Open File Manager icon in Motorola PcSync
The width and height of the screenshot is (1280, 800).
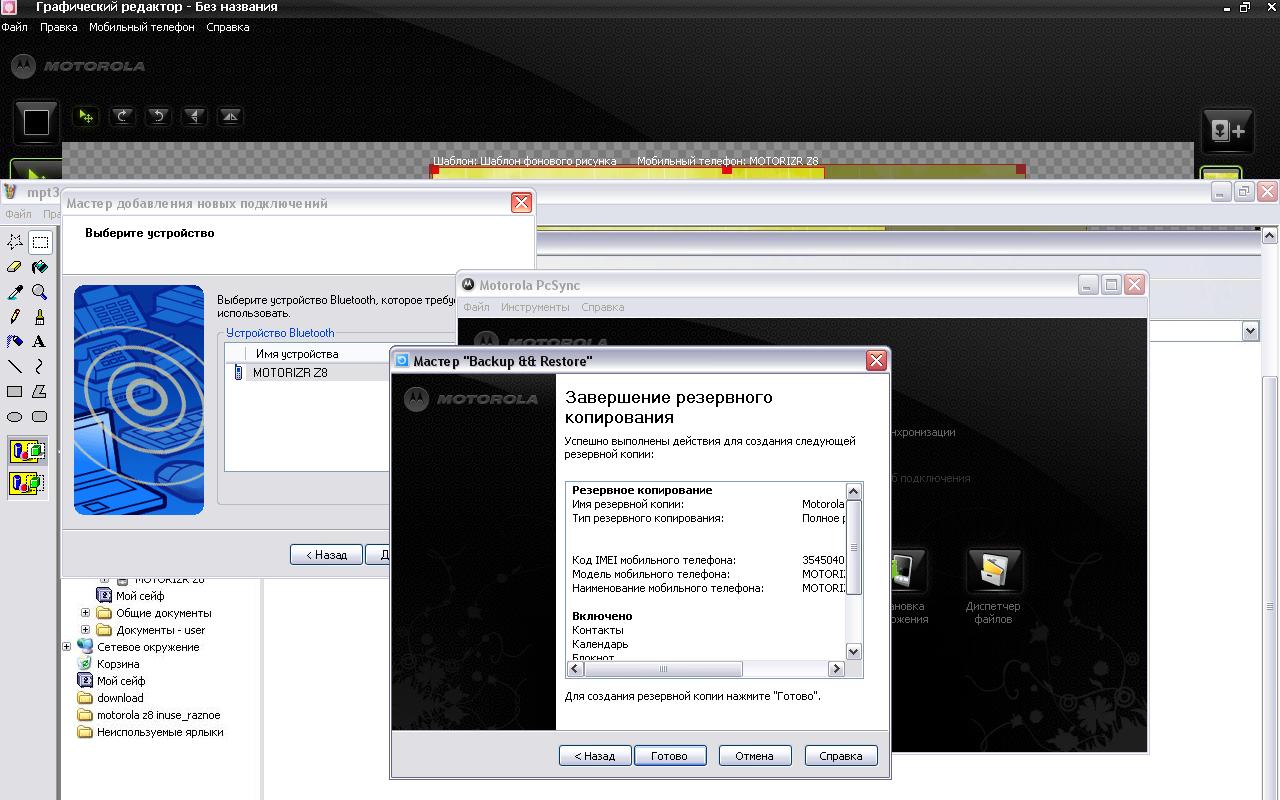(x=993, y=586)
